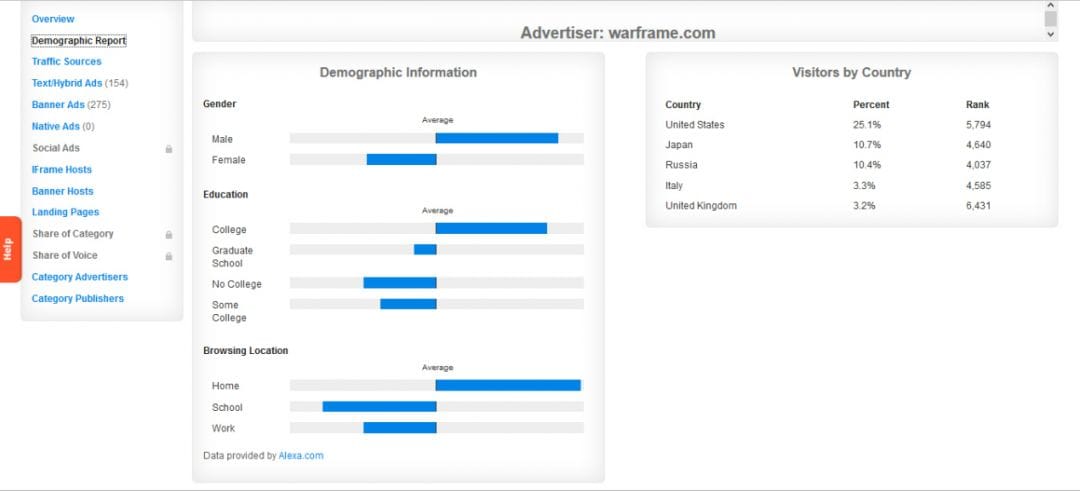Open Category Advertisers page
The height and width of the screenshot is (491, 1080).
[80, 277]
